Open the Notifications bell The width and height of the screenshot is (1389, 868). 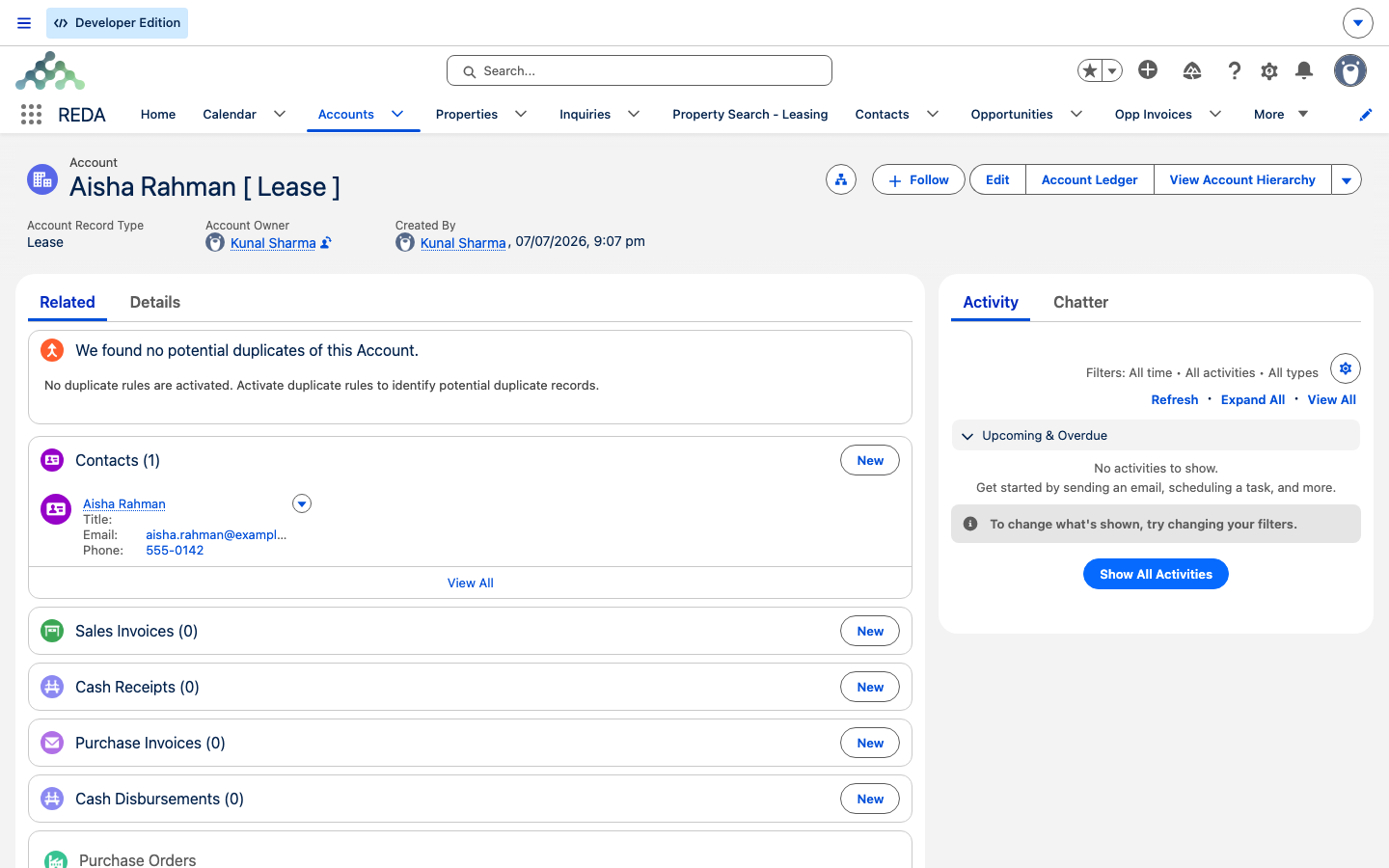click(x=1304, y=70)
